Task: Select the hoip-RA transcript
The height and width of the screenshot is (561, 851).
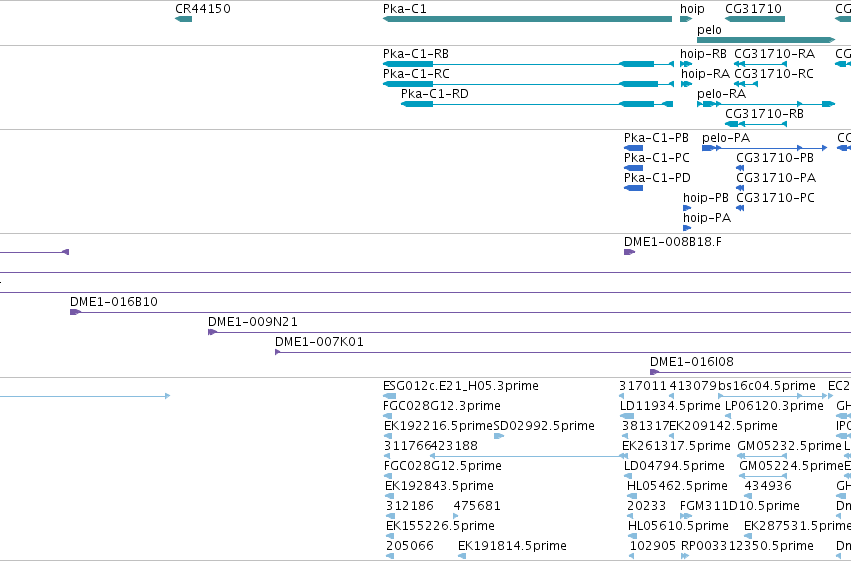Action: point(686,84)
